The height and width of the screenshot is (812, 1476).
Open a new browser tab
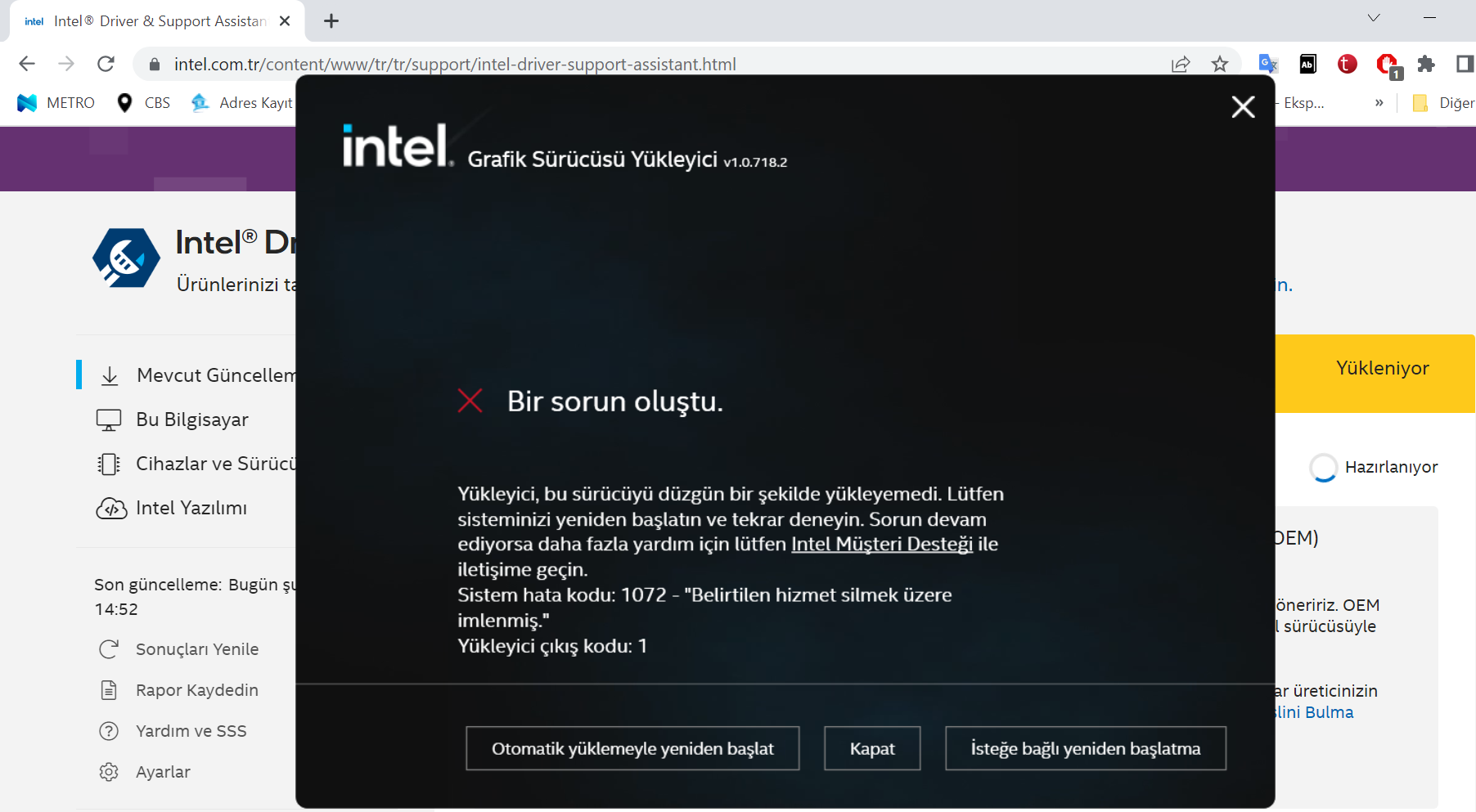[331, 21]
